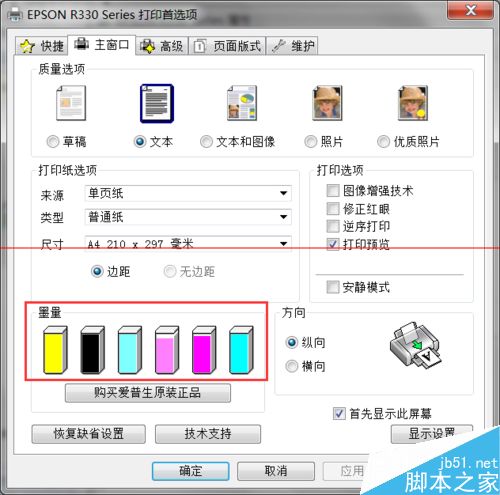Click the printer orientation preview image
Viewport: 500px width, 495px height.
pos(415,345)
